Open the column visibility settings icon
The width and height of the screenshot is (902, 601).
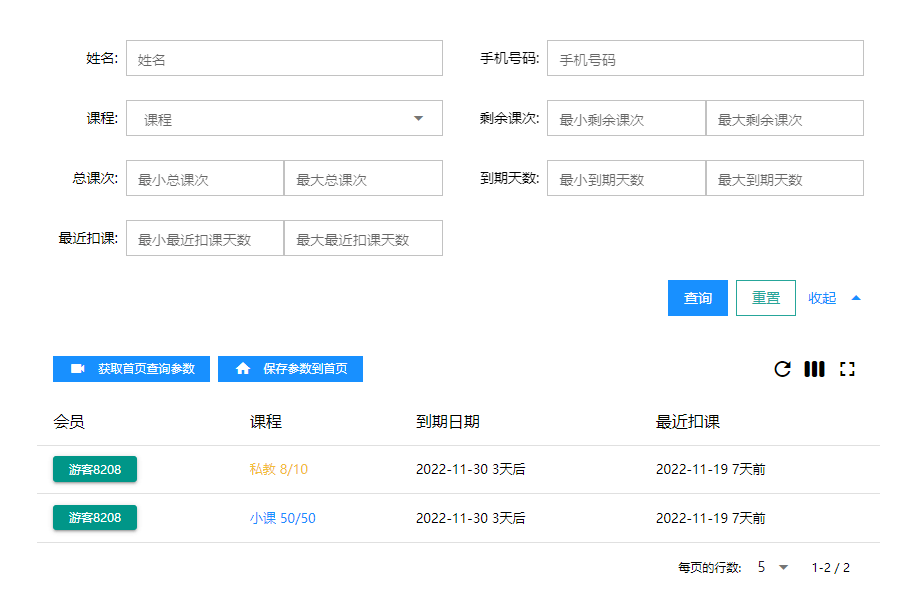coord(814,369)
